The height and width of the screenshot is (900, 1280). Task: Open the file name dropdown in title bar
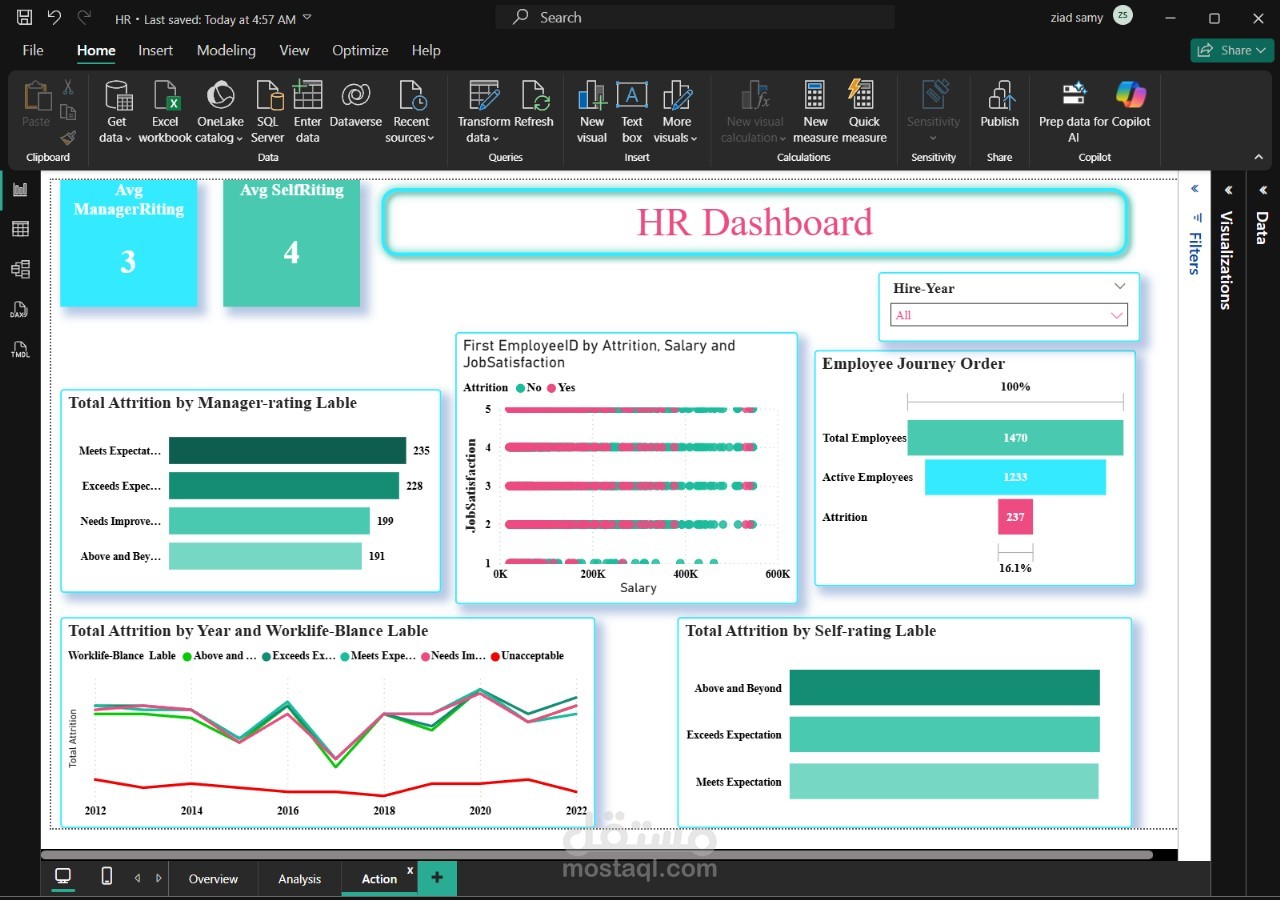click(x=307, y=18)
